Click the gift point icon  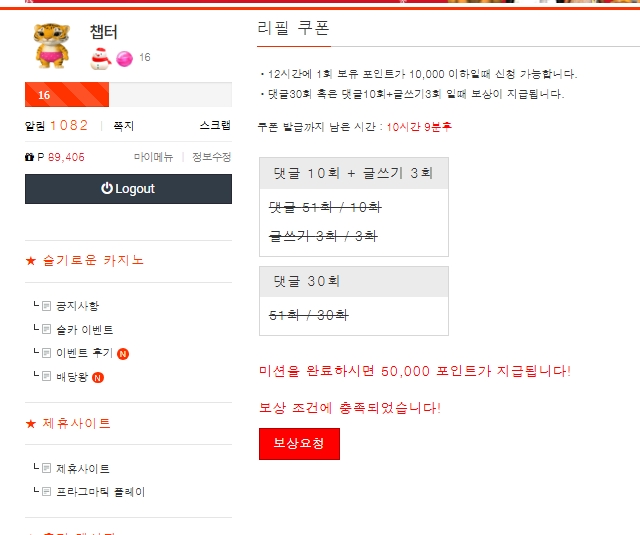29,157
